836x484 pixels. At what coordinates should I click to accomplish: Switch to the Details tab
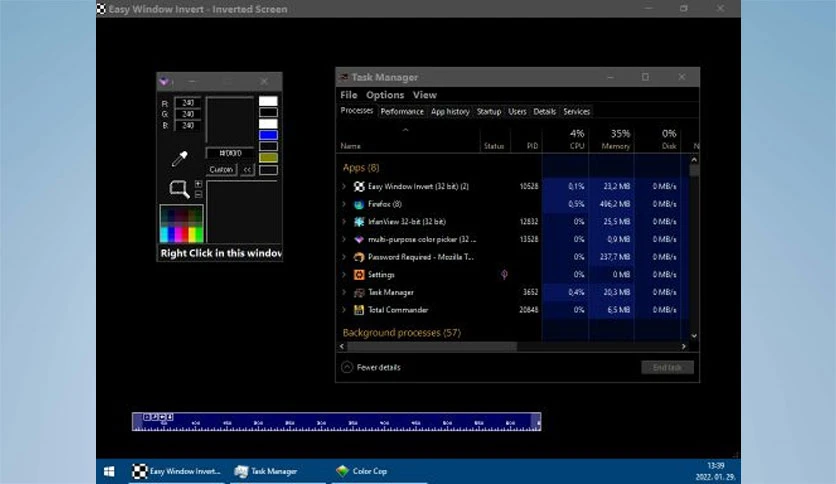(544, 111)
